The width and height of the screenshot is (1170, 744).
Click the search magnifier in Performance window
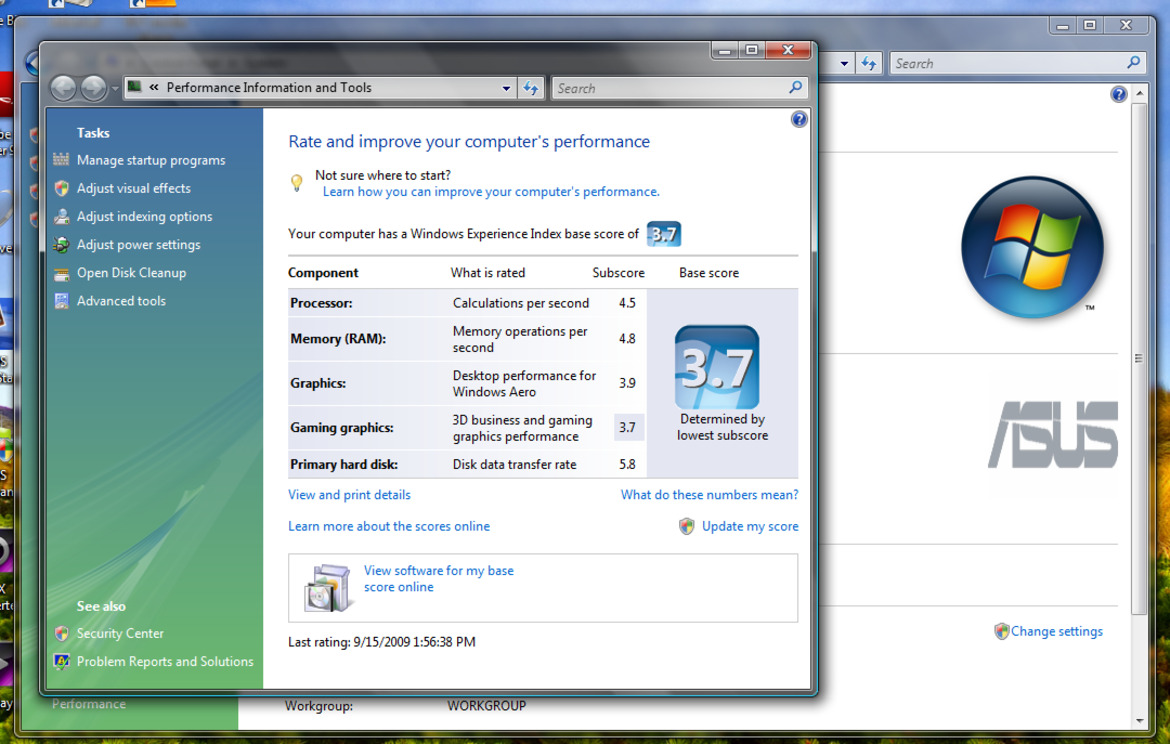[x=795, y=87]
